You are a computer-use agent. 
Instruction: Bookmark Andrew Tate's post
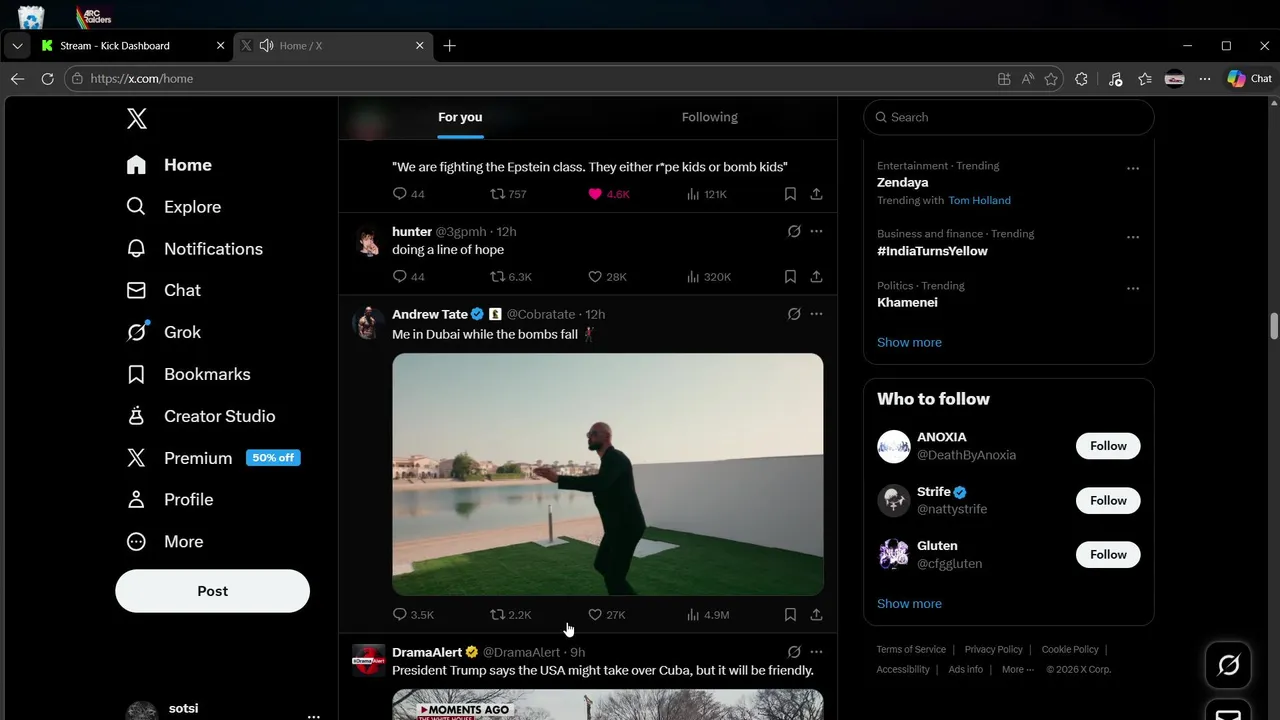(790, 615)
